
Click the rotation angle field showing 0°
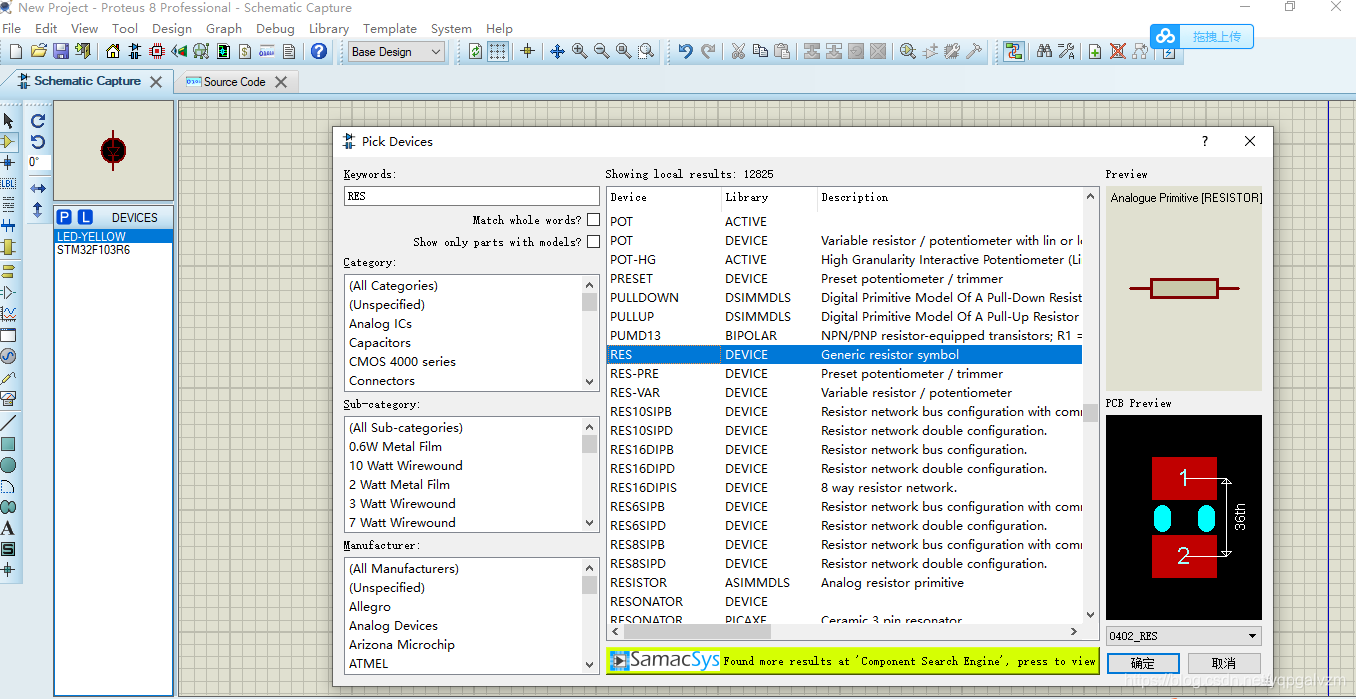click(38, 162)
